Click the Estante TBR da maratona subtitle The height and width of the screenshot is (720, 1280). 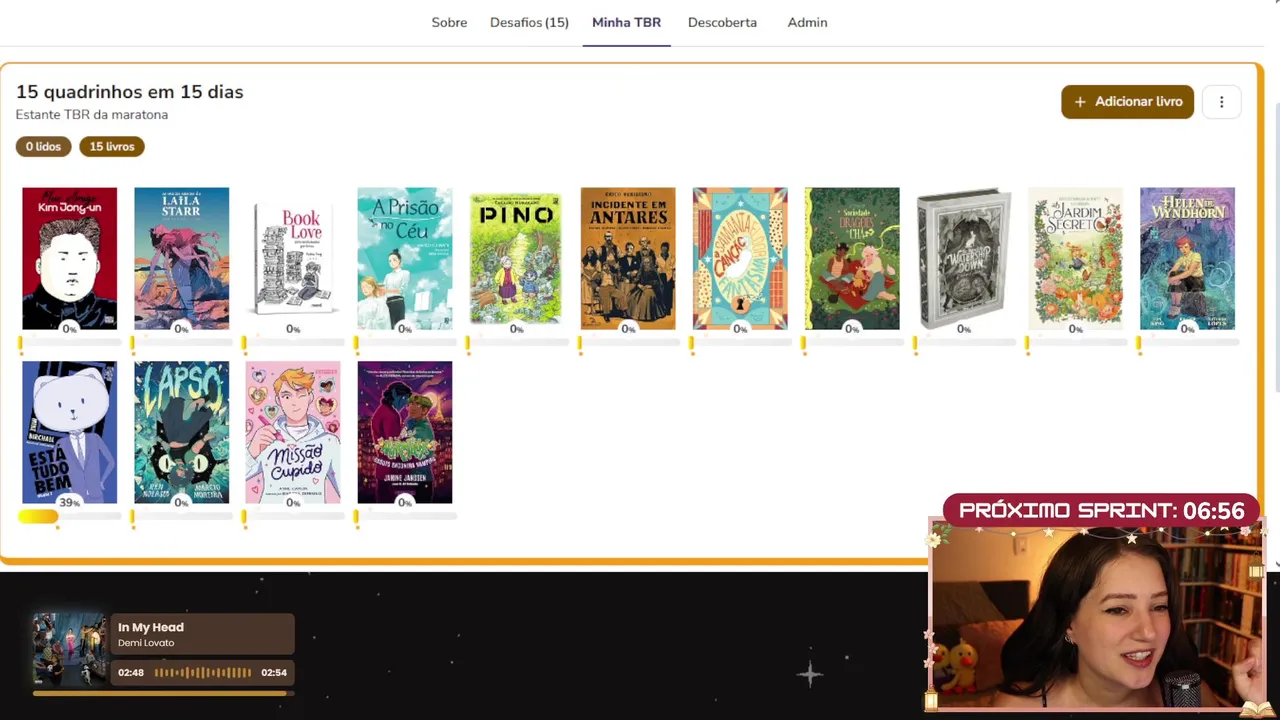coord(92,115)
